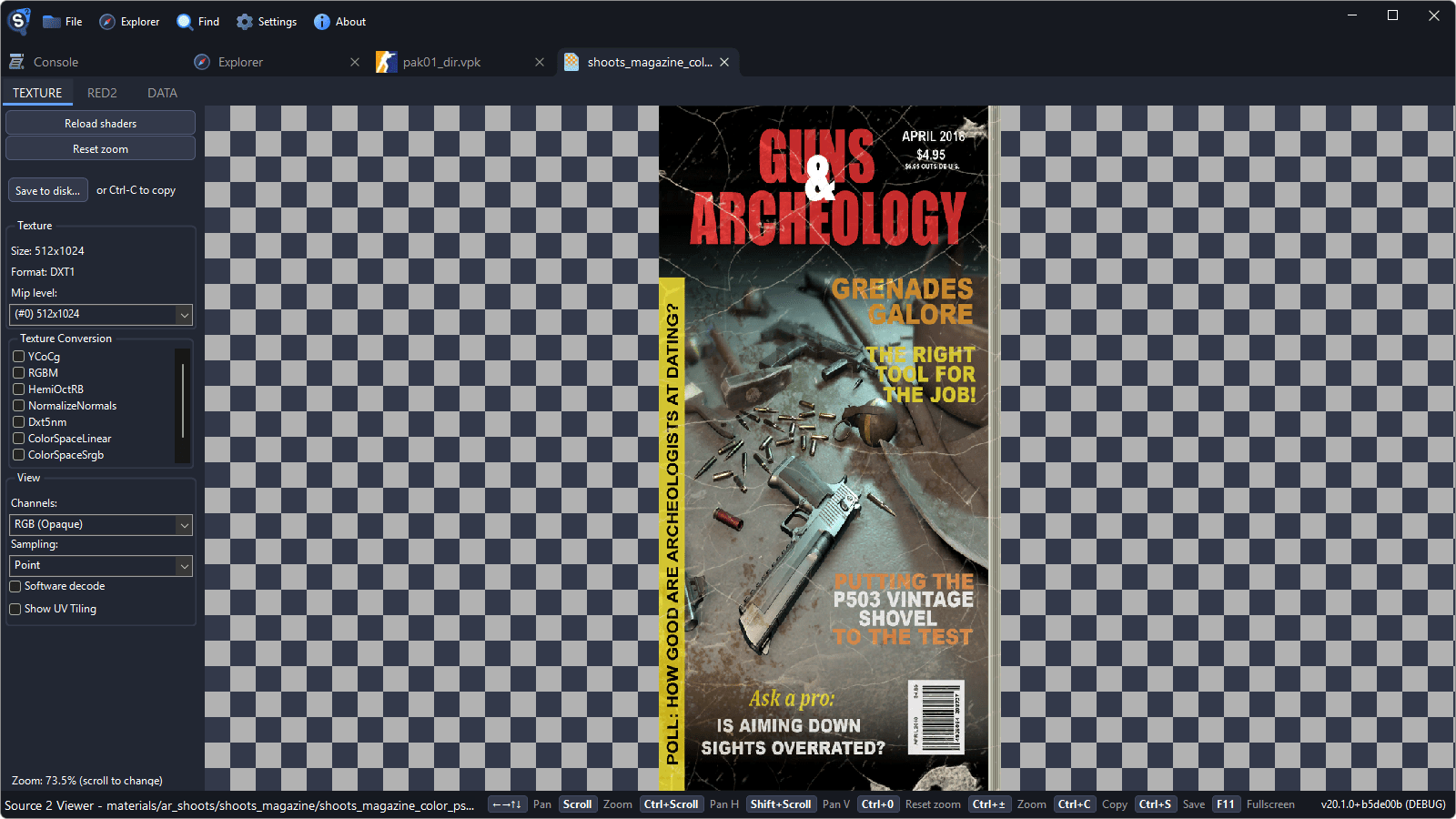Image resolution: width=1456 pixels, height=819 pixels.
Task: Click the Texture Conversion list scrollbar
Action: (x=183, y=401)
